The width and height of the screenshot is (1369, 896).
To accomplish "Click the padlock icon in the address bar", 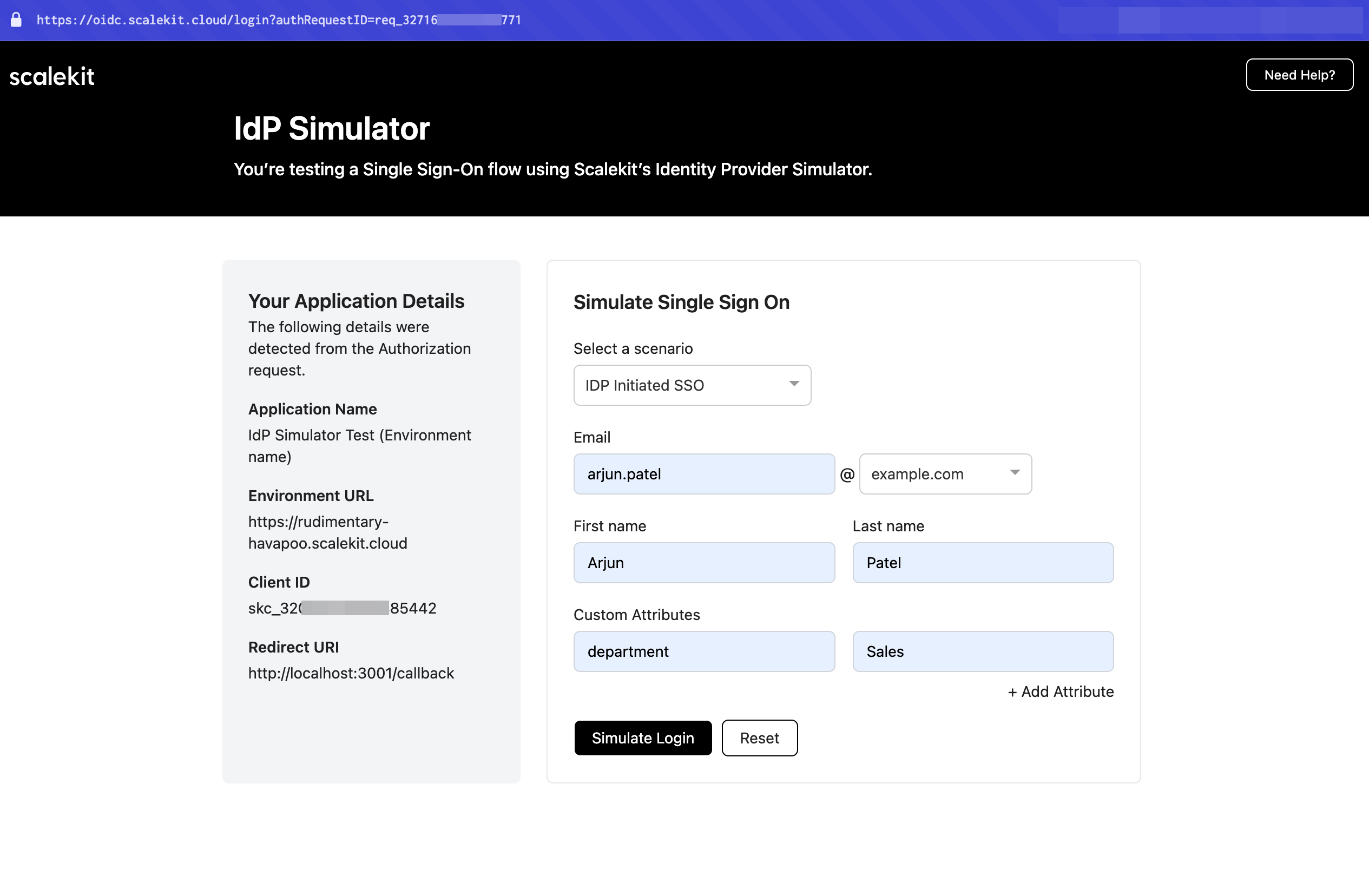I will [16, 19].
